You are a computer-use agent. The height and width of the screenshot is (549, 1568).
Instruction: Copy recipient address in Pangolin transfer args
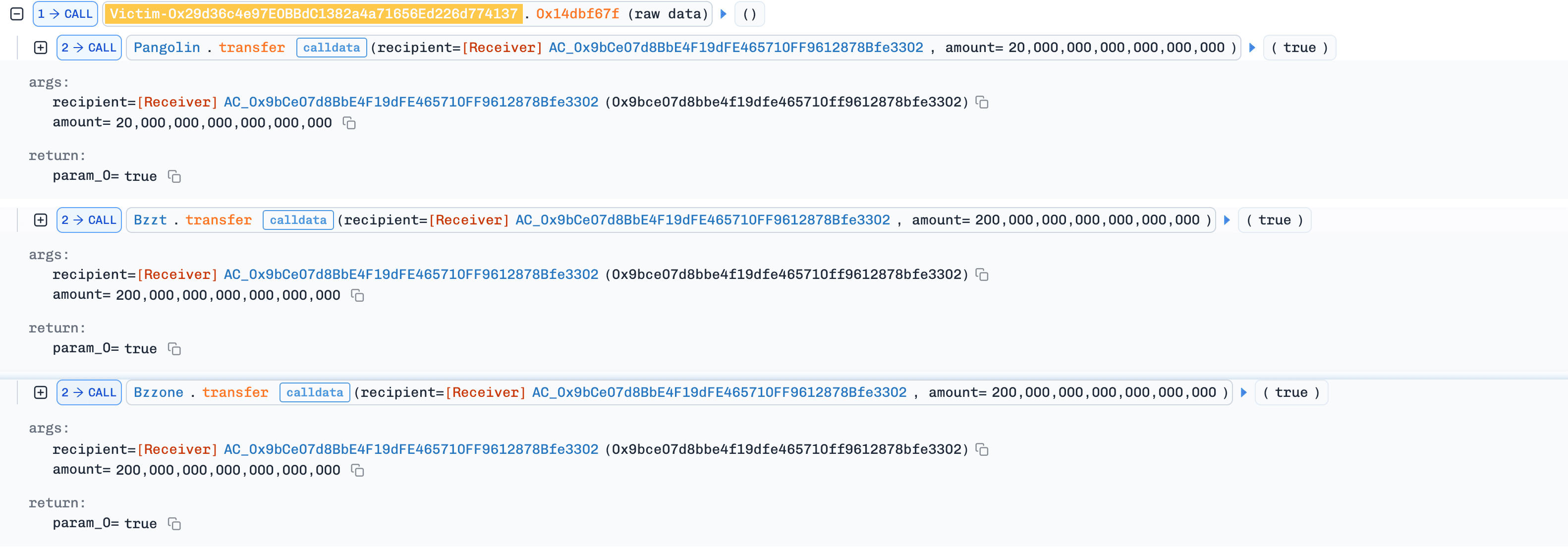(982, 102)
